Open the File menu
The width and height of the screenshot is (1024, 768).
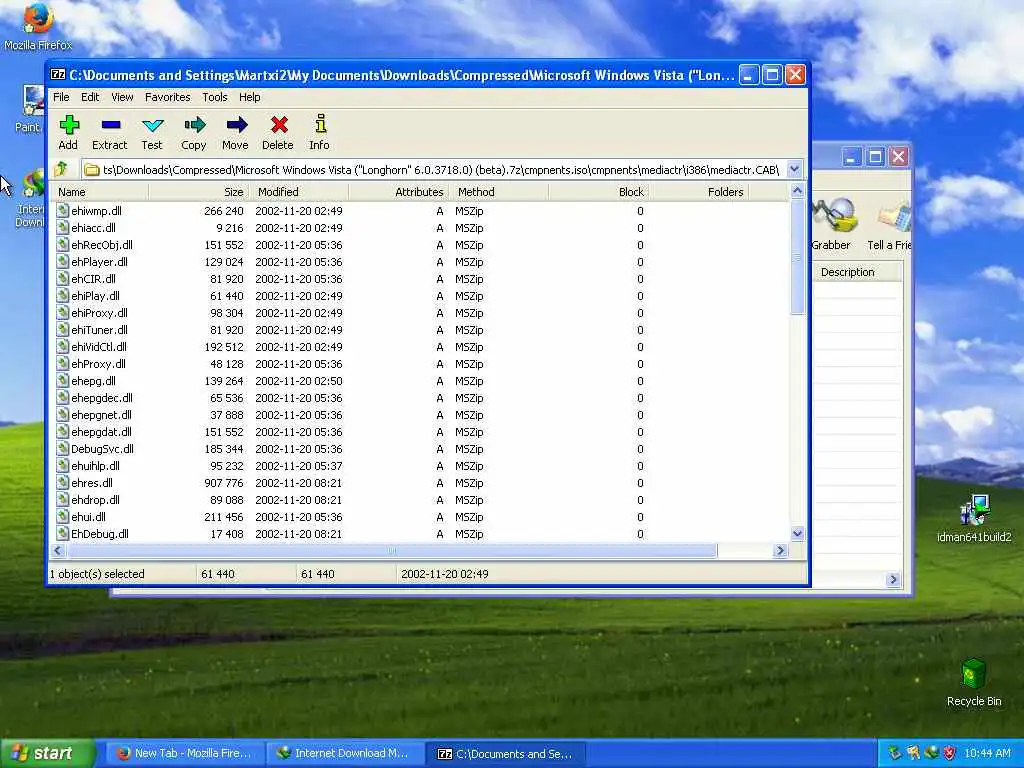coord(61,97)
